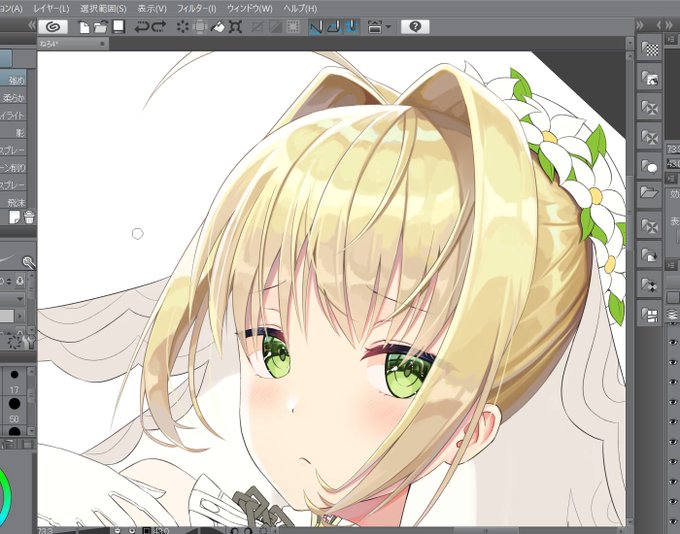Pick hue on the color wheel ring
Image resolution: width=680 pixels, height=534 pixels.
7,495
